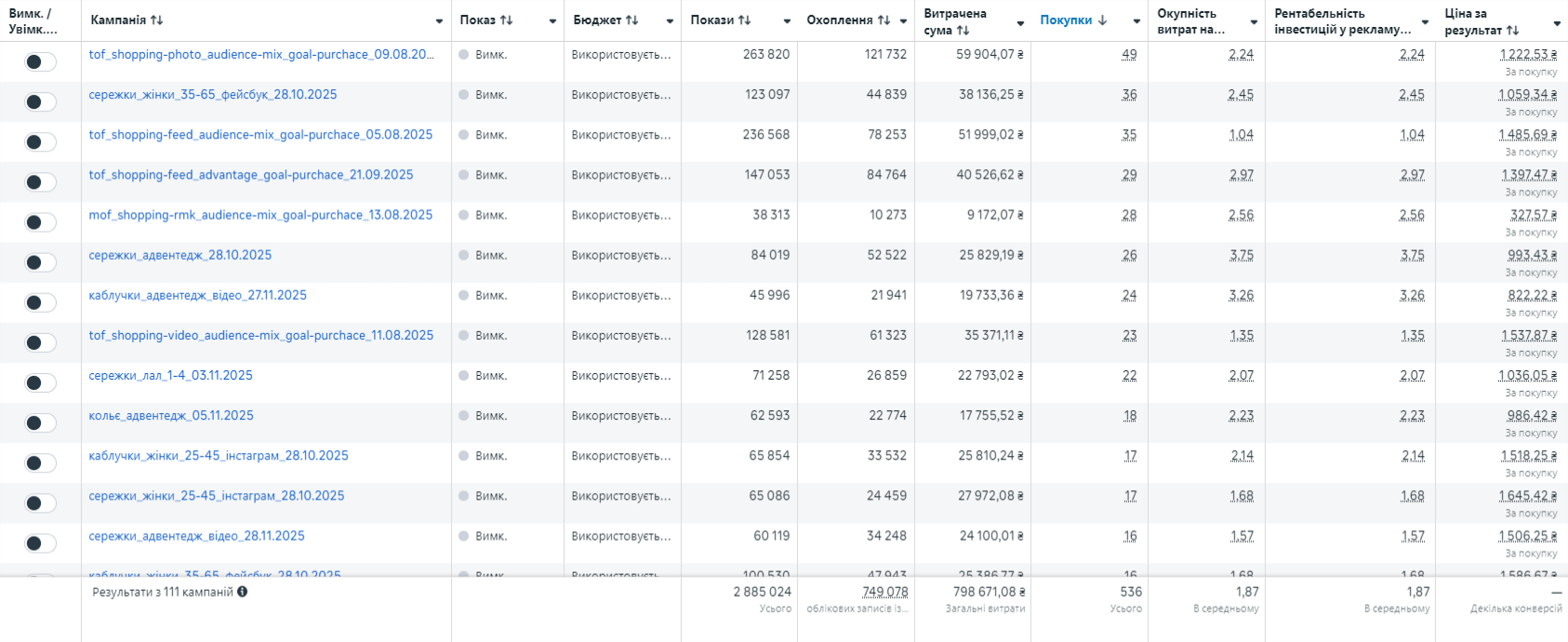Open campaign mof_shopping-rmk_audience-mix_goal-purchace_13.08.2025

click(x=260, y=215)
